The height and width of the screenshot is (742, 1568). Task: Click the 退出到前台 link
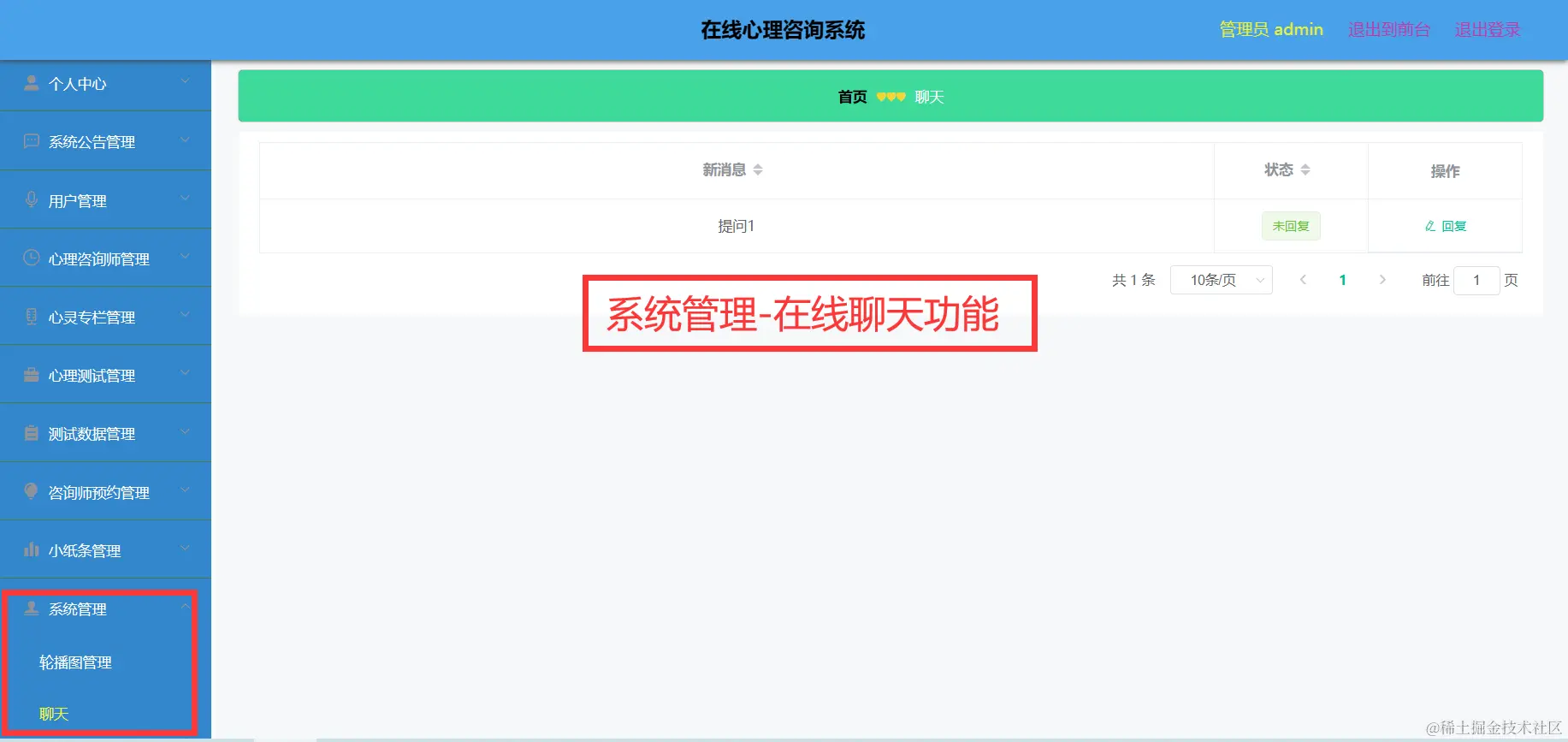(1389, 30)
